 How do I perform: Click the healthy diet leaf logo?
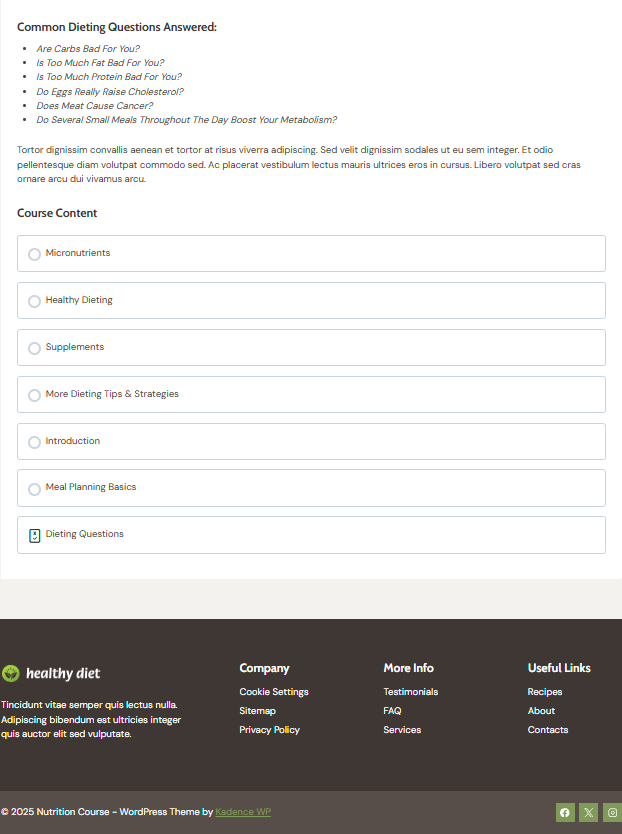11,673
